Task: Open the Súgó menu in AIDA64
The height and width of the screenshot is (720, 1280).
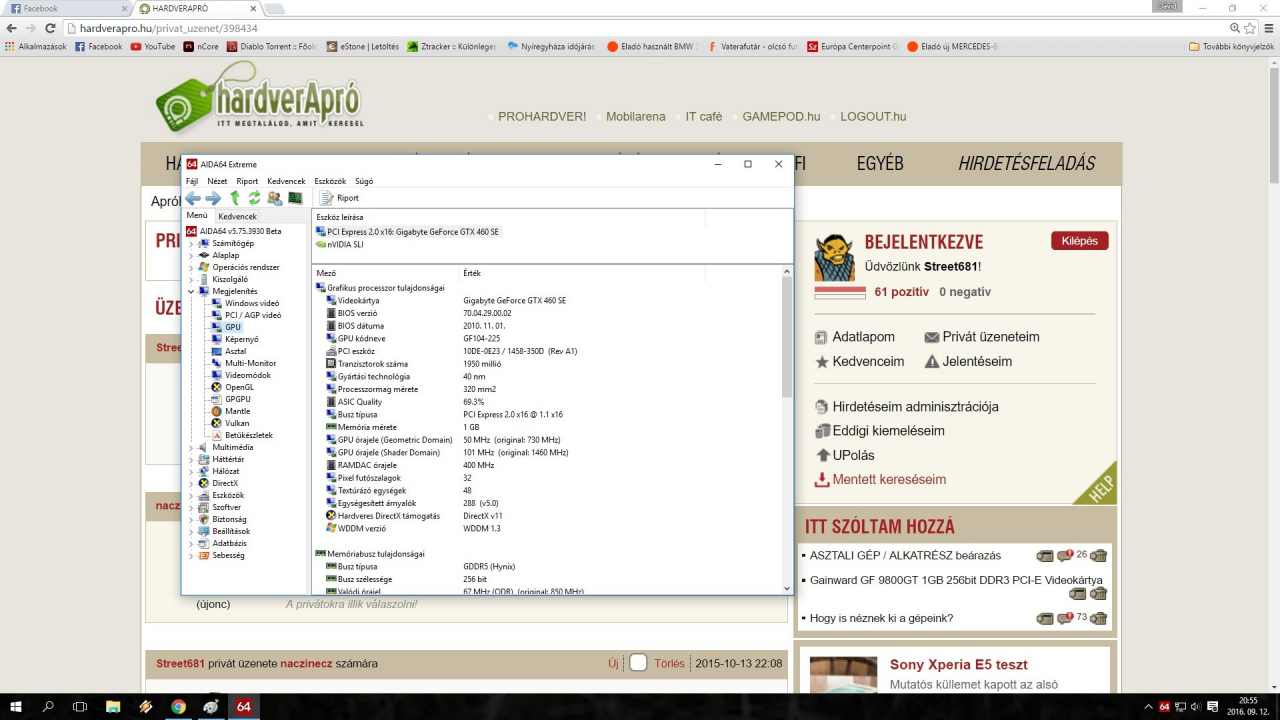Action: click(364, 181)
